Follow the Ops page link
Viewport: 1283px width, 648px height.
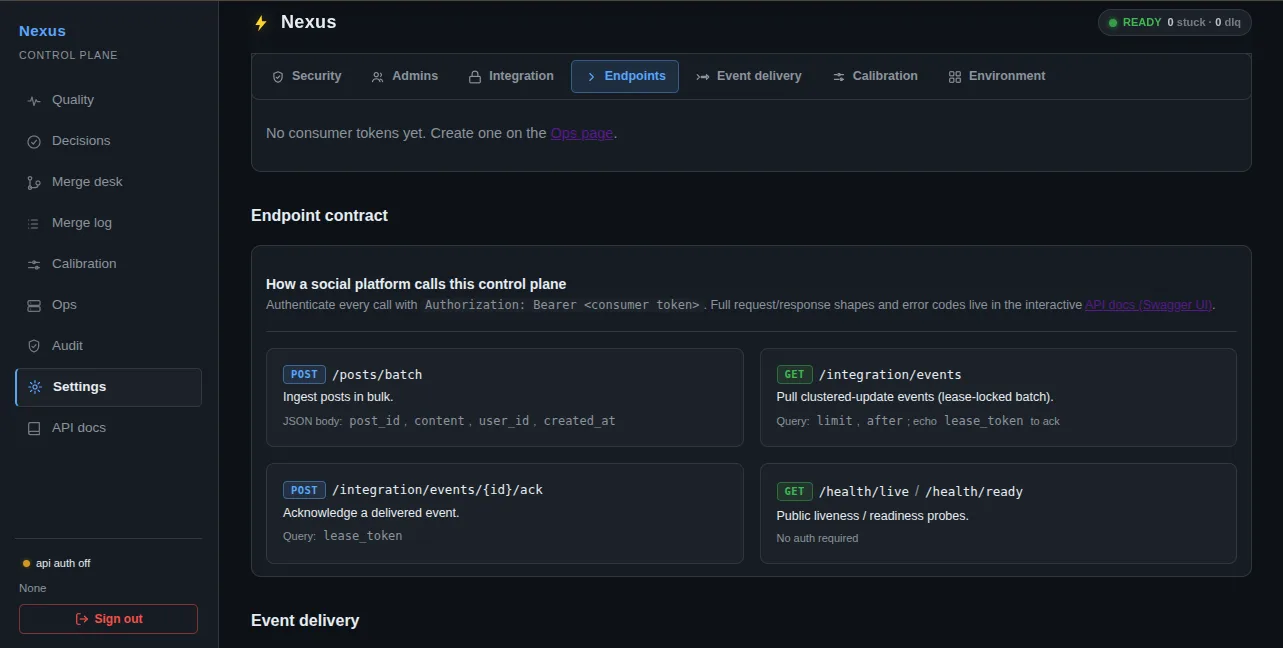[582, 133]
